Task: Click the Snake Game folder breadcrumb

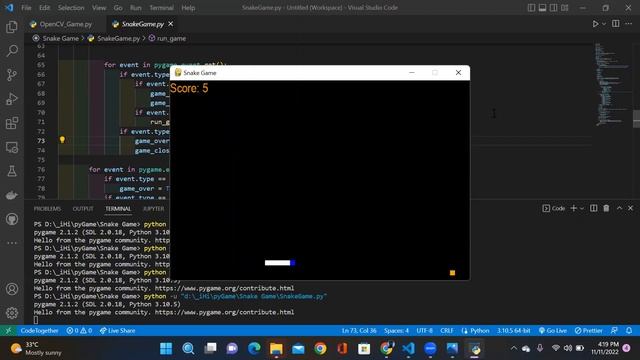Action: tap(60, 38)
